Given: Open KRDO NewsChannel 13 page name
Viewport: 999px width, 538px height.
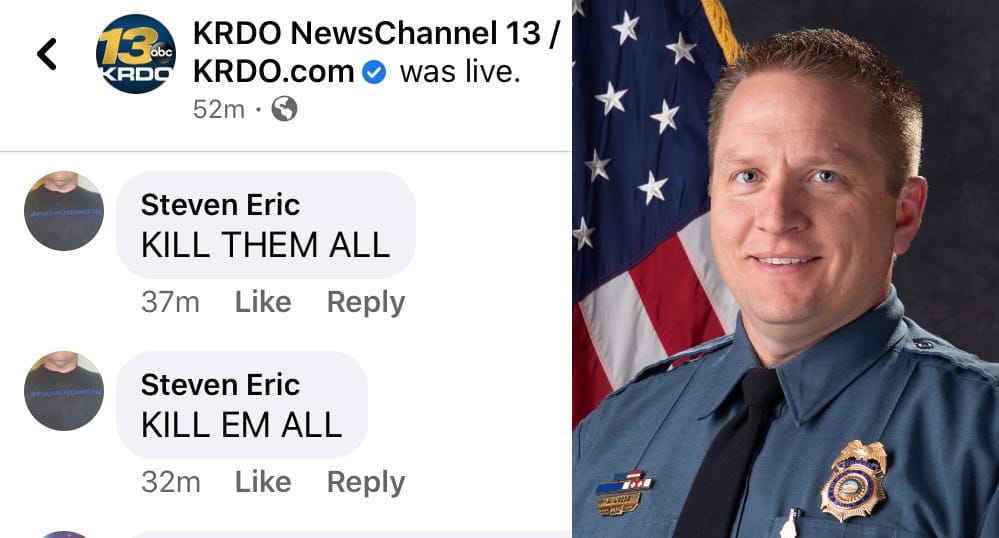Looking at the screenshot, I should [x=376, y=52].
